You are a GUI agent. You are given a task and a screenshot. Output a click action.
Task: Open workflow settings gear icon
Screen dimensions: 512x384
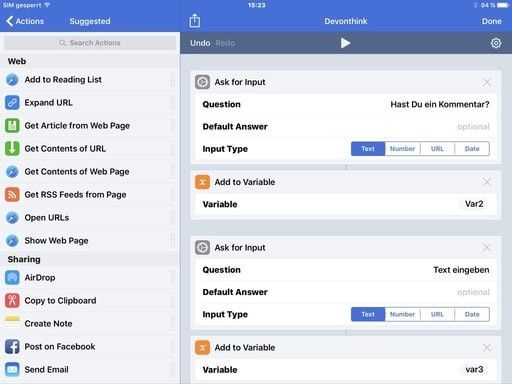[496, 43]
